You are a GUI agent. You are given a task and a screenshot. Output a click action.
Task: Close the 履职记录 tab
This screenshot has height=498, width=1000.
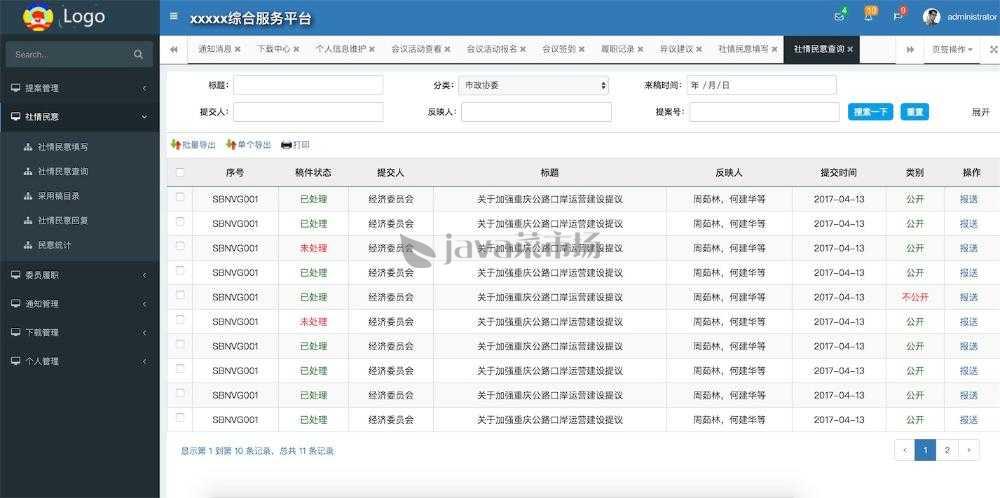(640, 49)
